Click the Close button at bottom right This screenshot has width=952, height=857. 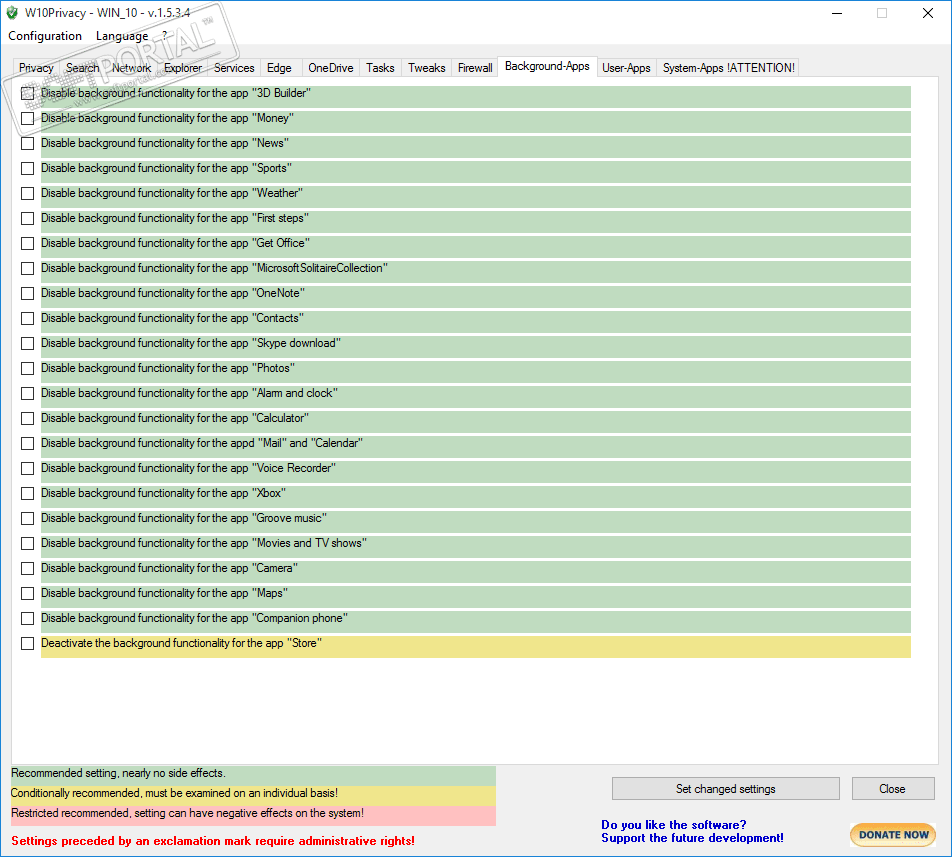point(892,788)
